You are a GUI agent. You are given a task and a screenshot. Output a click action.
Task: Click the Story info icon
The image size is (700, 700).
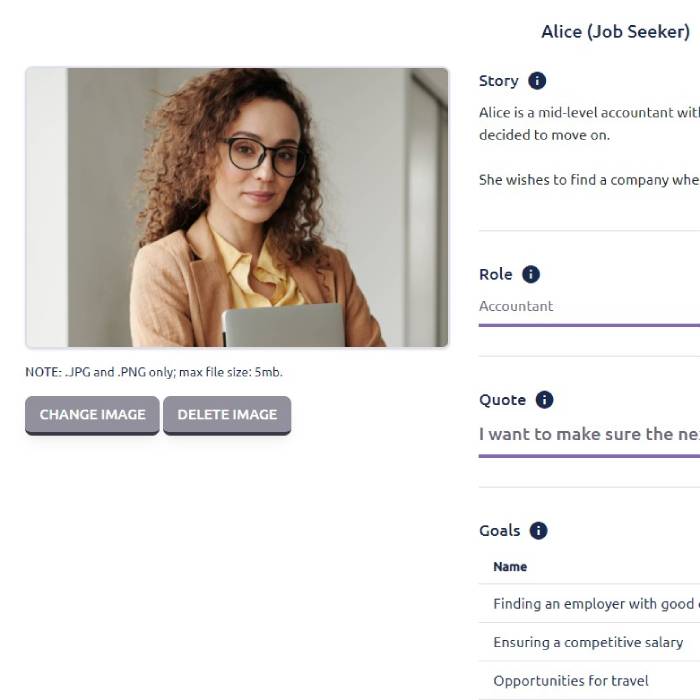pos(537,81)
